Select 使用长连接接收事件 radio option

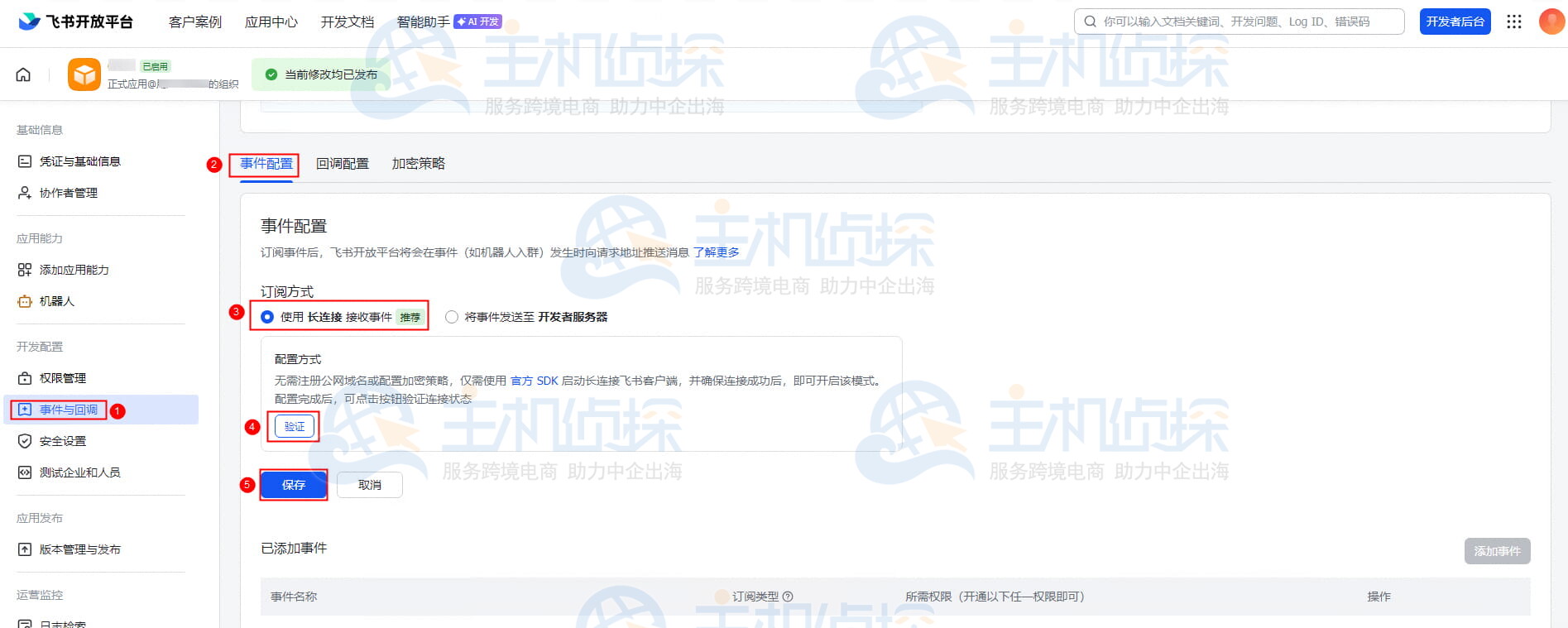[x=267, y=317]
